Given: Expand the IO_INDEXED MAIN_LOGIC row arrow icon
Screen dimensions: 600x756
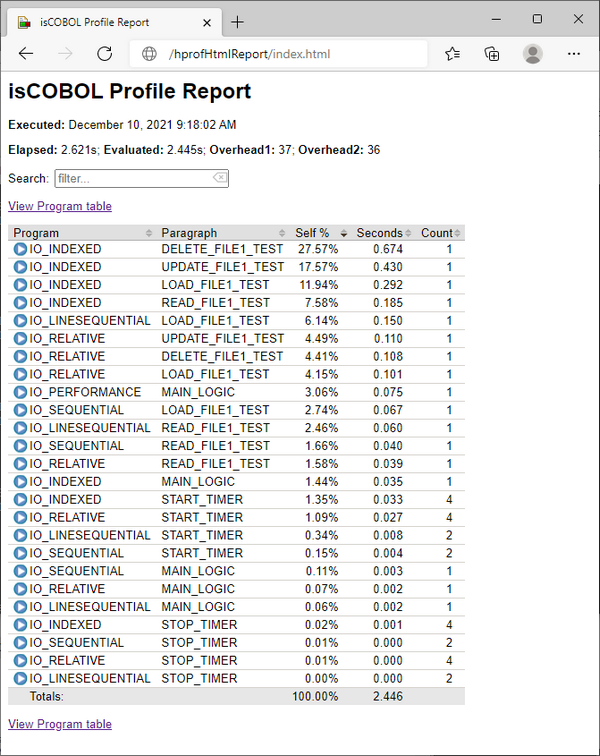Looking at the screenshot, I should pyautogui.click(x=20, y=481).
